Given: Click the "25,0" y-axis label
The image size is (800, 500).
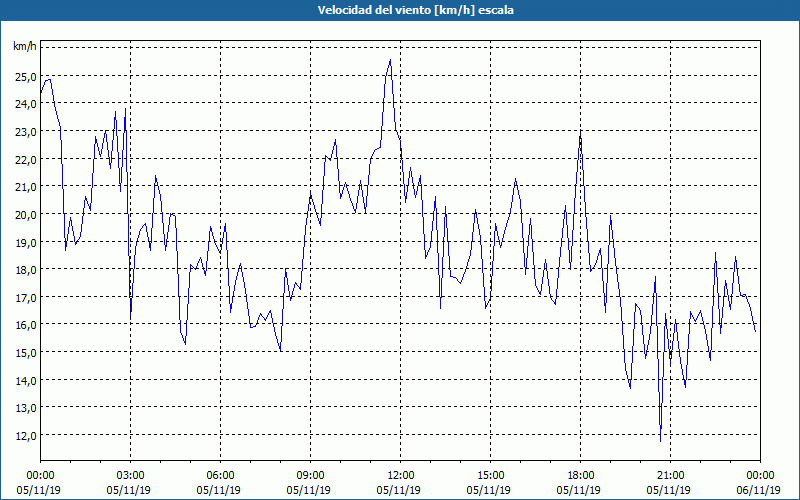Looking at the screenshot, I should pyautogui.click(x=26, y=77).
